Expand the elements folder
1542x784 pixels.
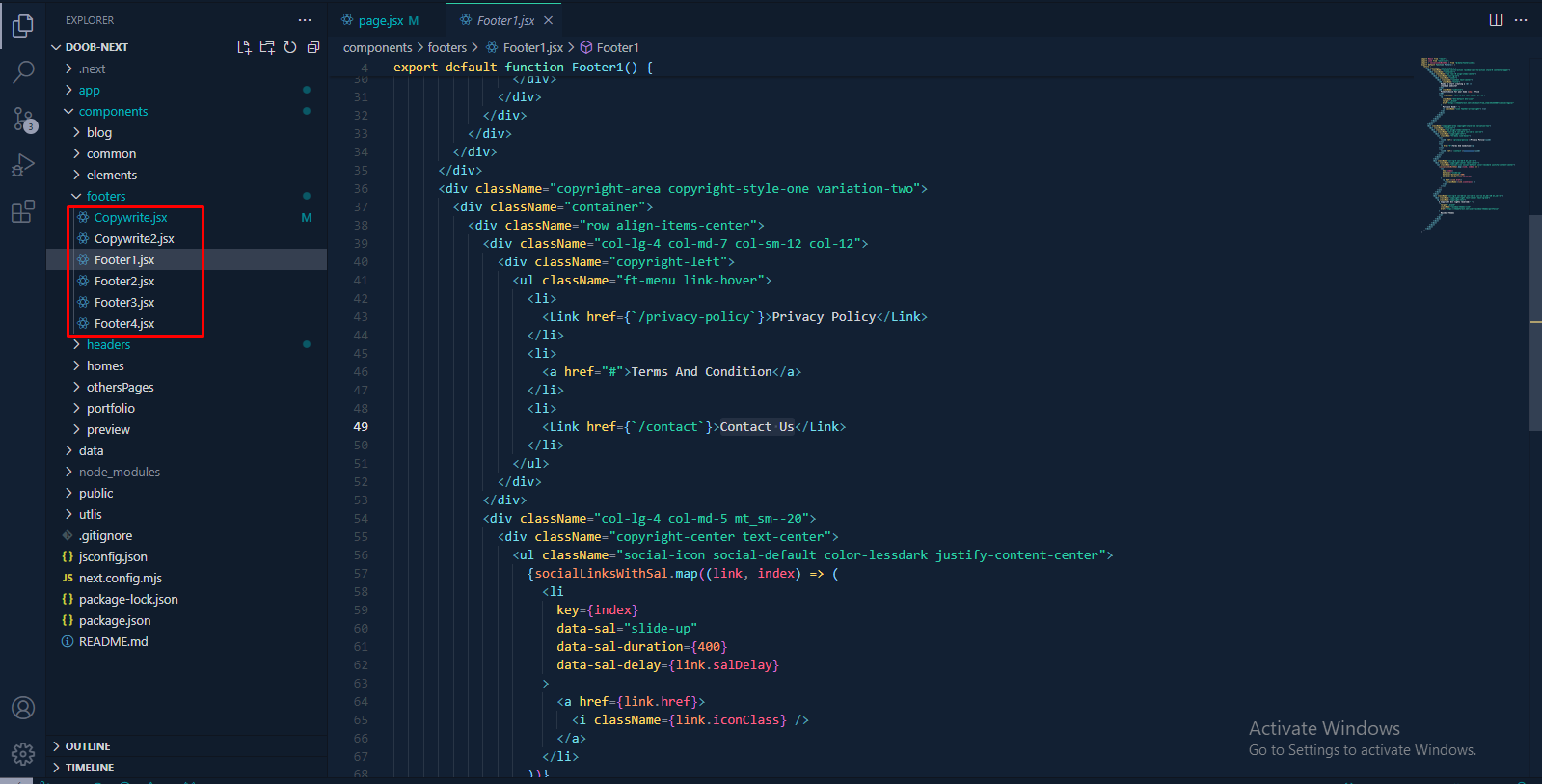tap(186, 175)
